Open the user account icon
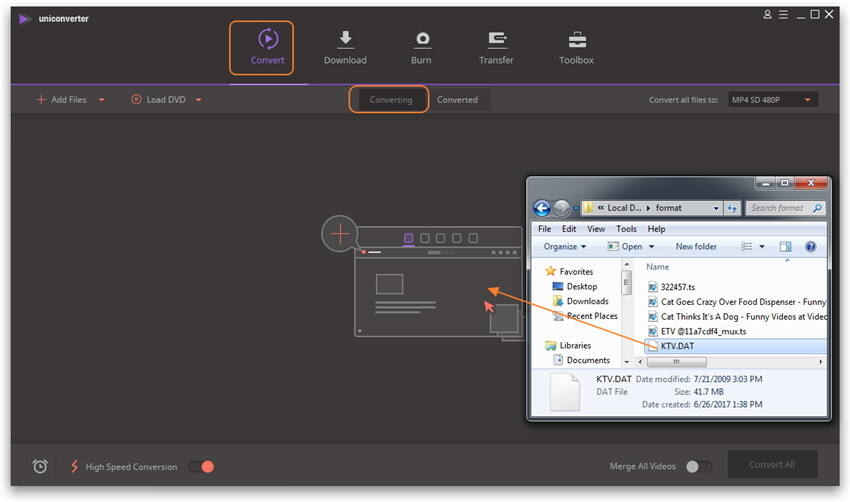 tap(768, 15)
